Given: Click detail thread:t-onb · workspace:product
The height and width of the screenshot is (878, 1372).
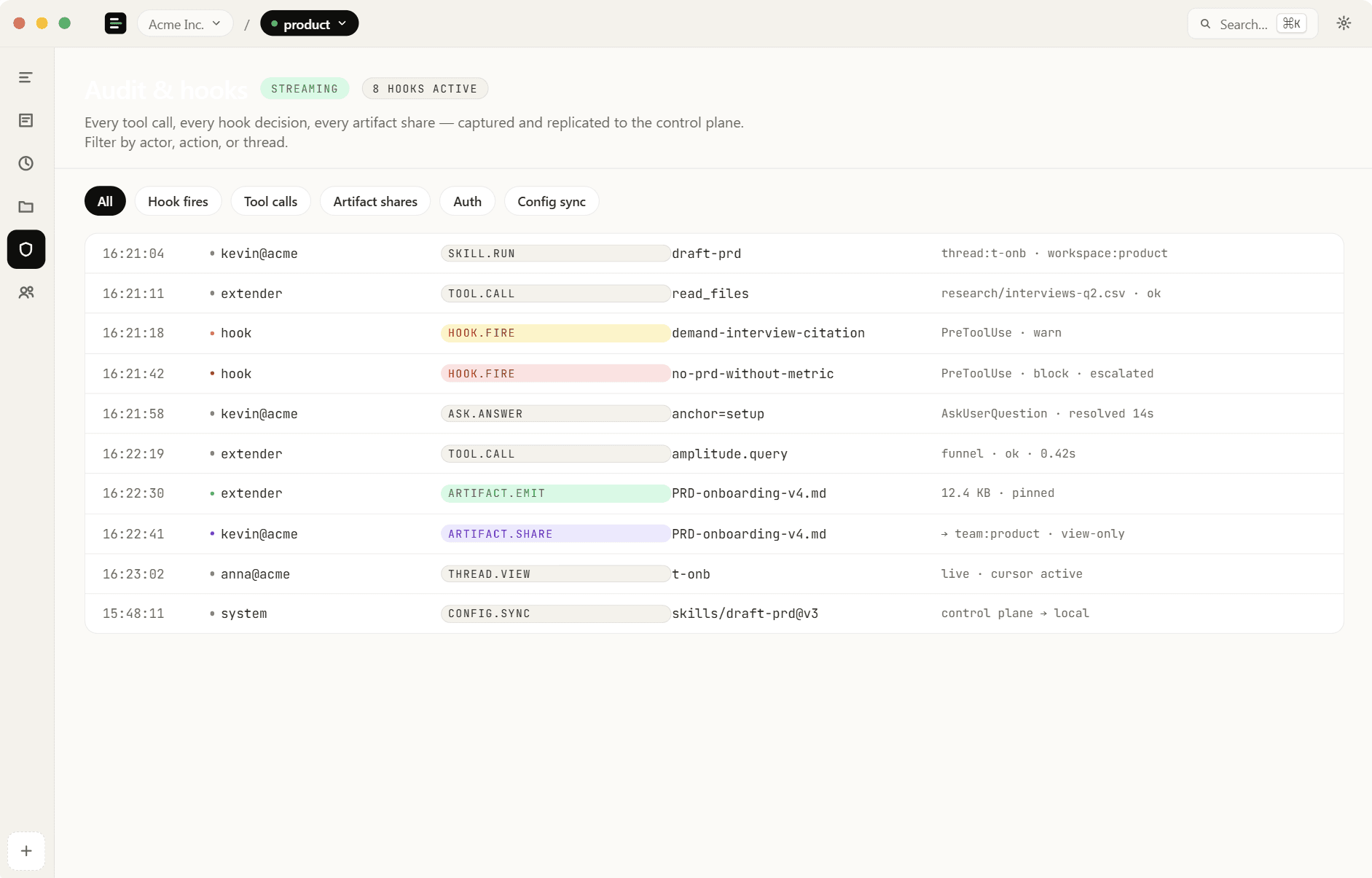Looking at the screenshot, I should point(1054,254).
